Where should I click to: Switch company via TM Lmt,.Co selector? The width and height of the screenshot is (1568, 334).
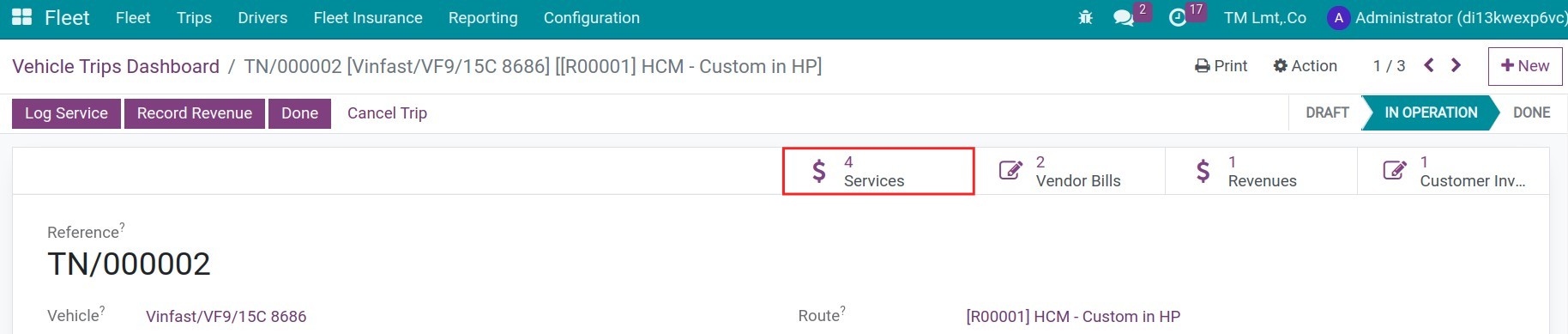click(x=1265, y=18)
